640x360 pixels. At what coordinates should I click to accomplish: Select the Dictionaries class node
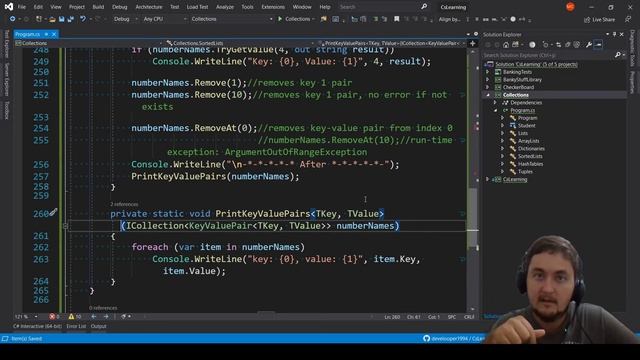click(531, 149)
